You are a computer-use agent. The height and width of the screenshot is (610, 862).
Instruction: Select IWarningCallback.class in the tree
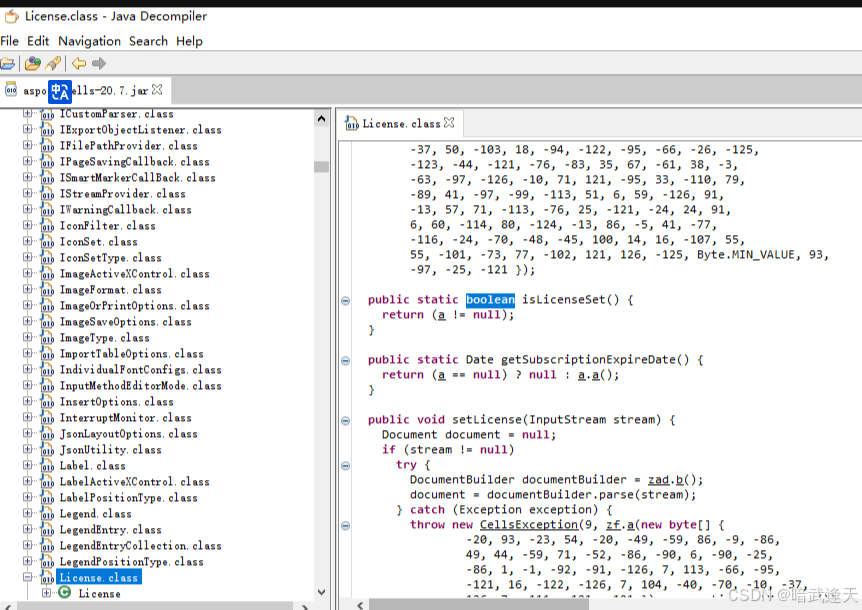tap(125, 209)
